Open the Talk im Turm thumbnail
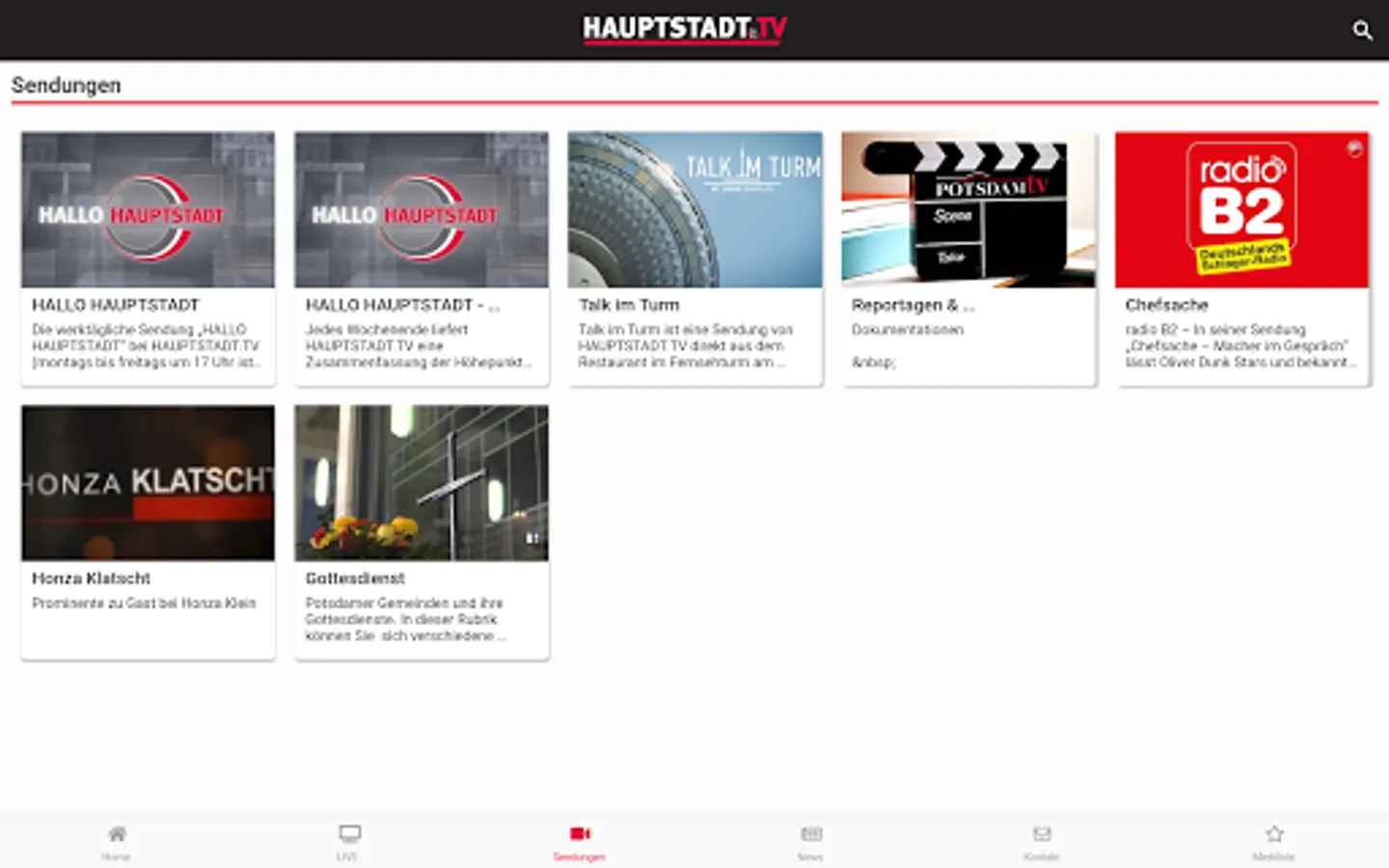1389x868 pixels. pyautogui.click(x=694, y=209)
